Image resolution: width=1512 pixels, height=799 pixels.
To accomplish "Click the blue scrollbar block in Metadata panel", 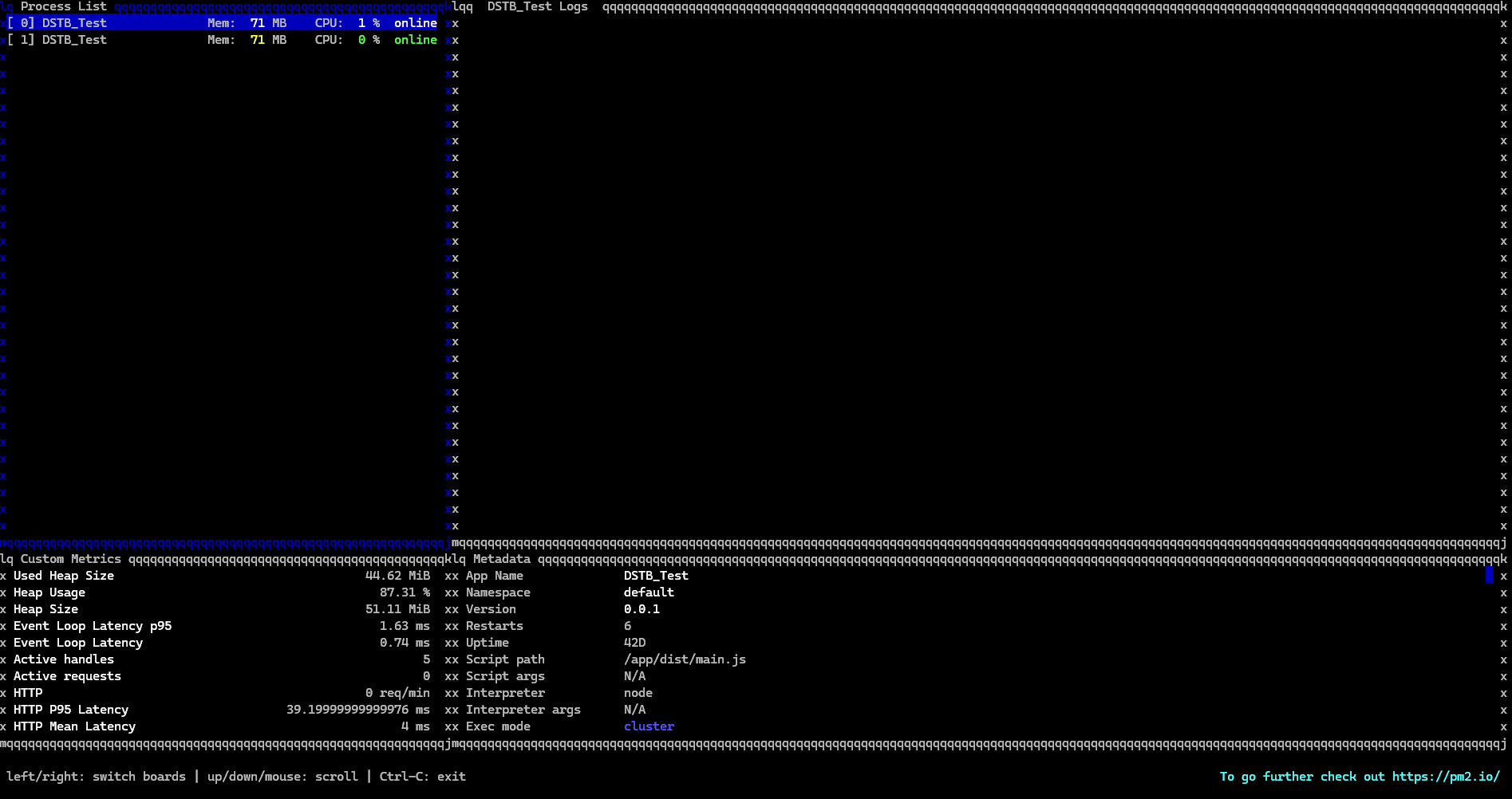I will click(1489, 575).
